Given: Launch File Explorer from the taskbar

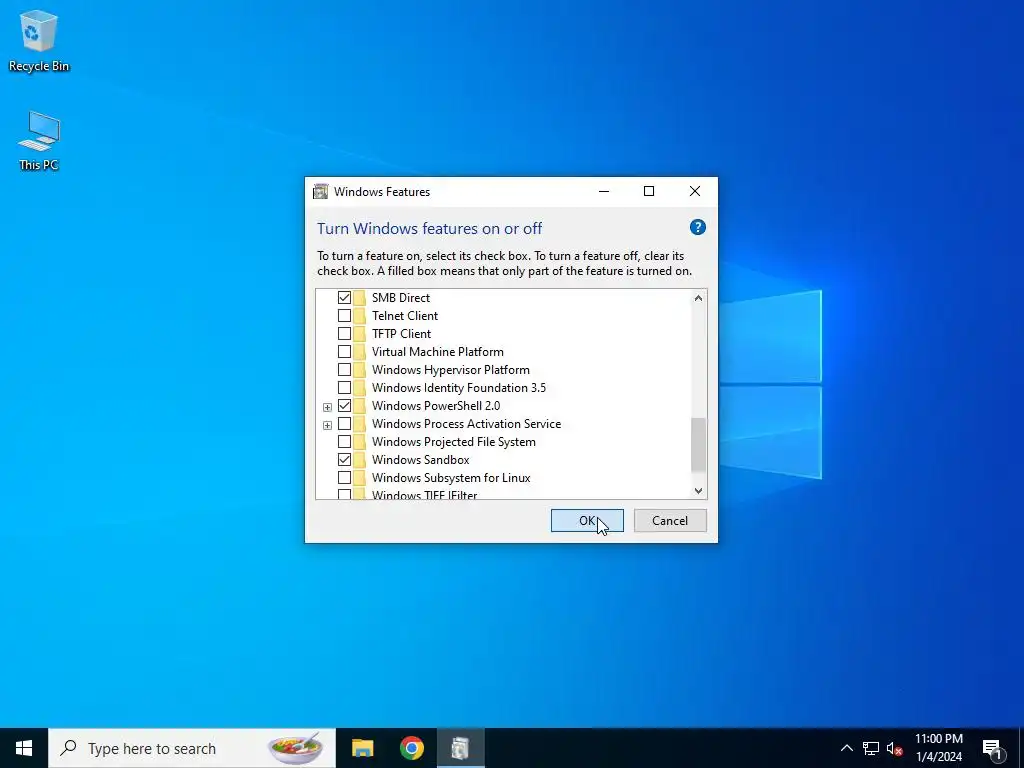Looking at the screenshot, I should click(362, 748).
